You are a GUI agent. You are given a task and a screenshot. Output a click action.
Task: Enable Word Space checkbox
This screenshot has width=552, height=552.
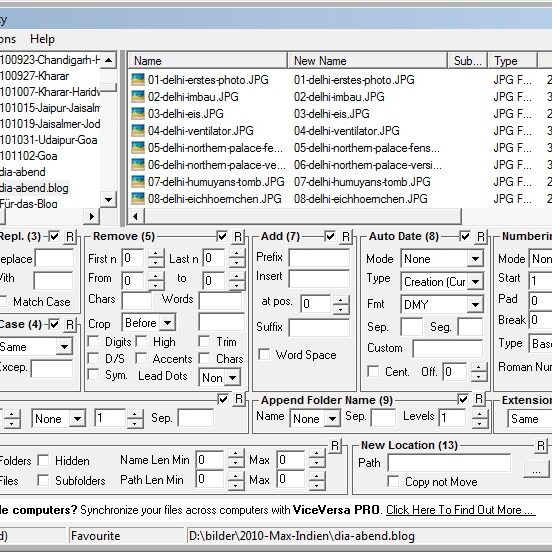point(264,355)
